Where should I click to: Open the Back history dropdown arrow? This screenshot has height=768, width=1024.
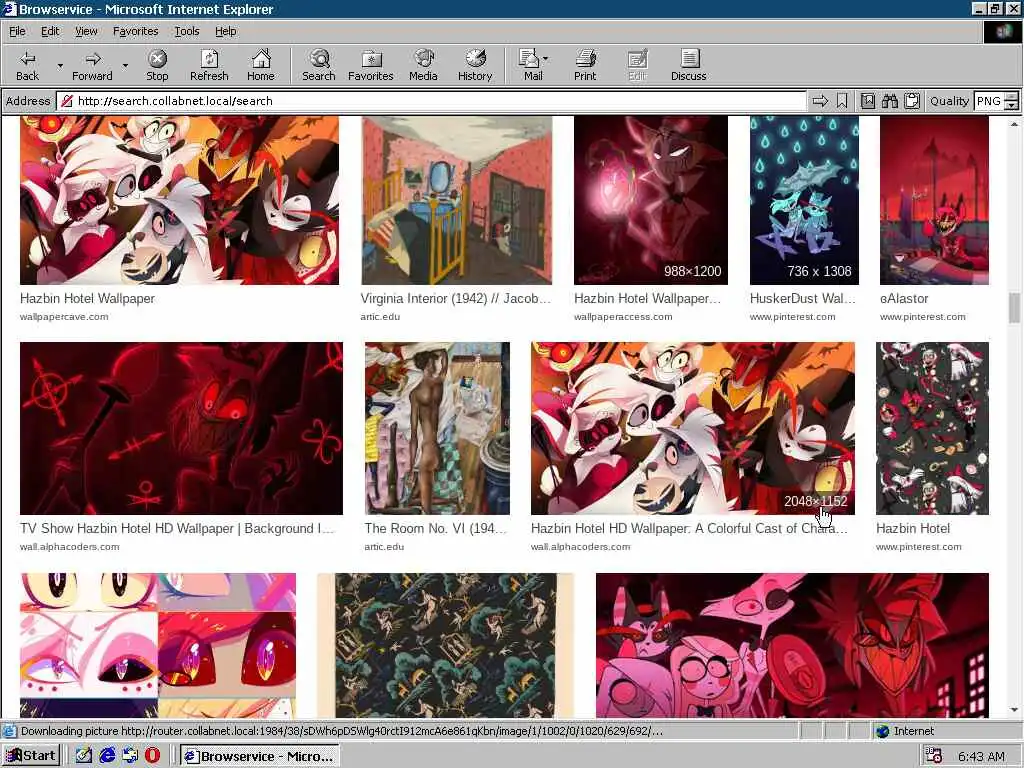click(60, 66)
